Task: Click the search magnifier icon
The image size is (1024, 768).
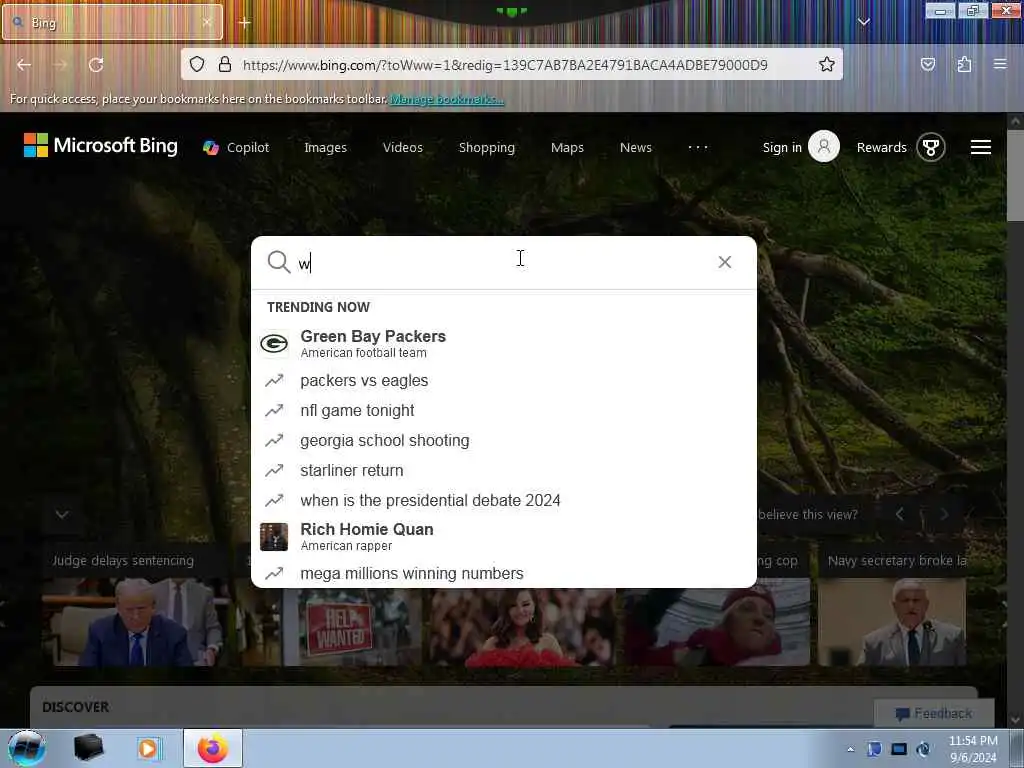Action: point(279,262)
